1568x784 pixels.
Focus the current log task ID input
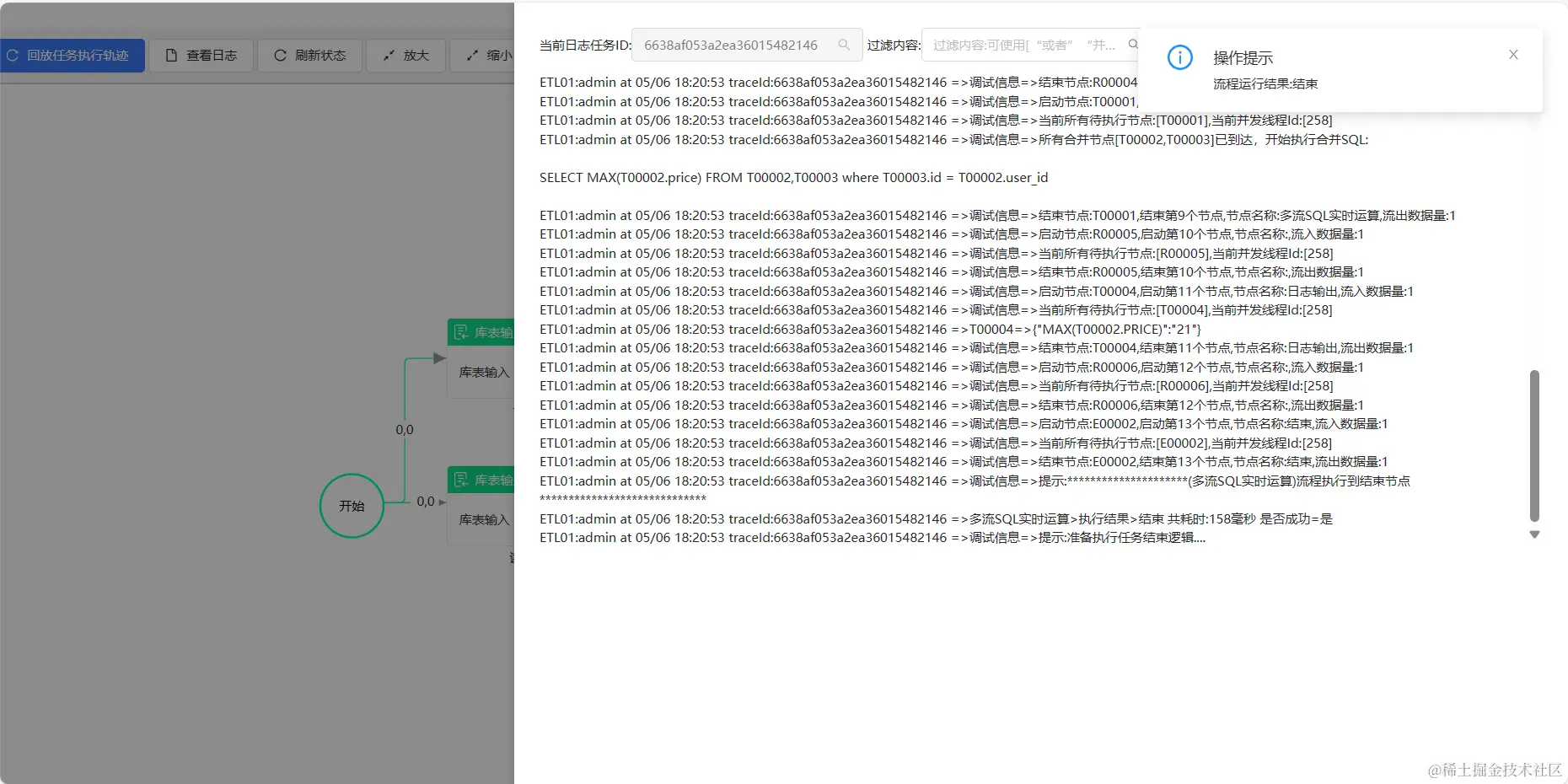[747, 45]
